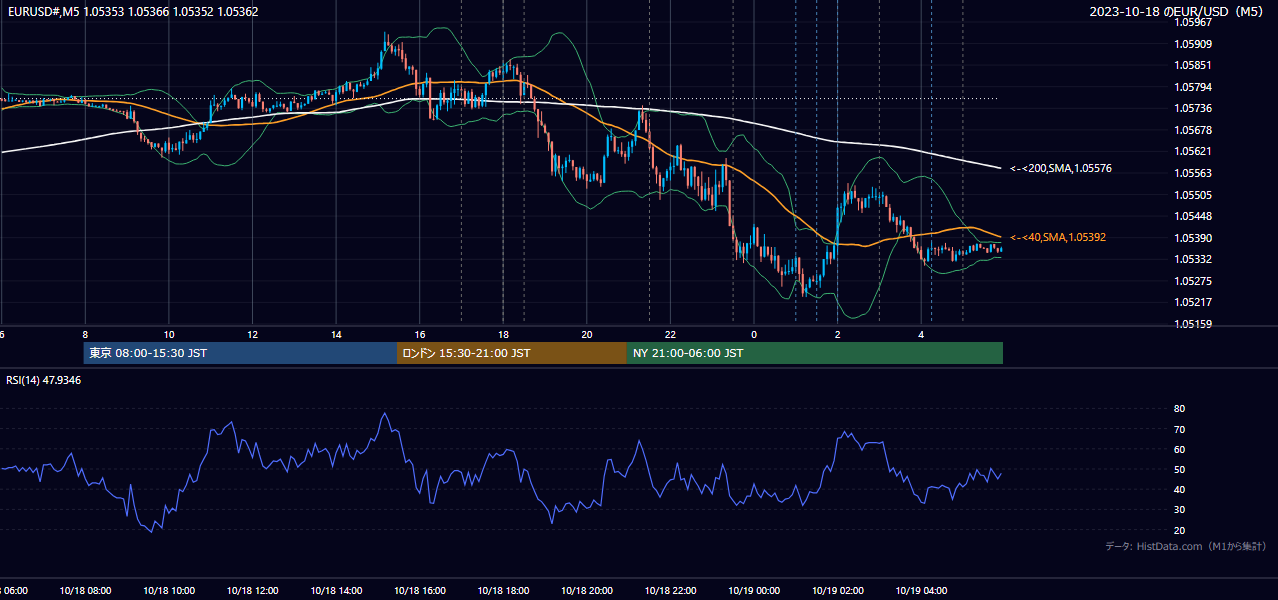
Task: Click hour label 22 under price chart
Action: [671, 334]
